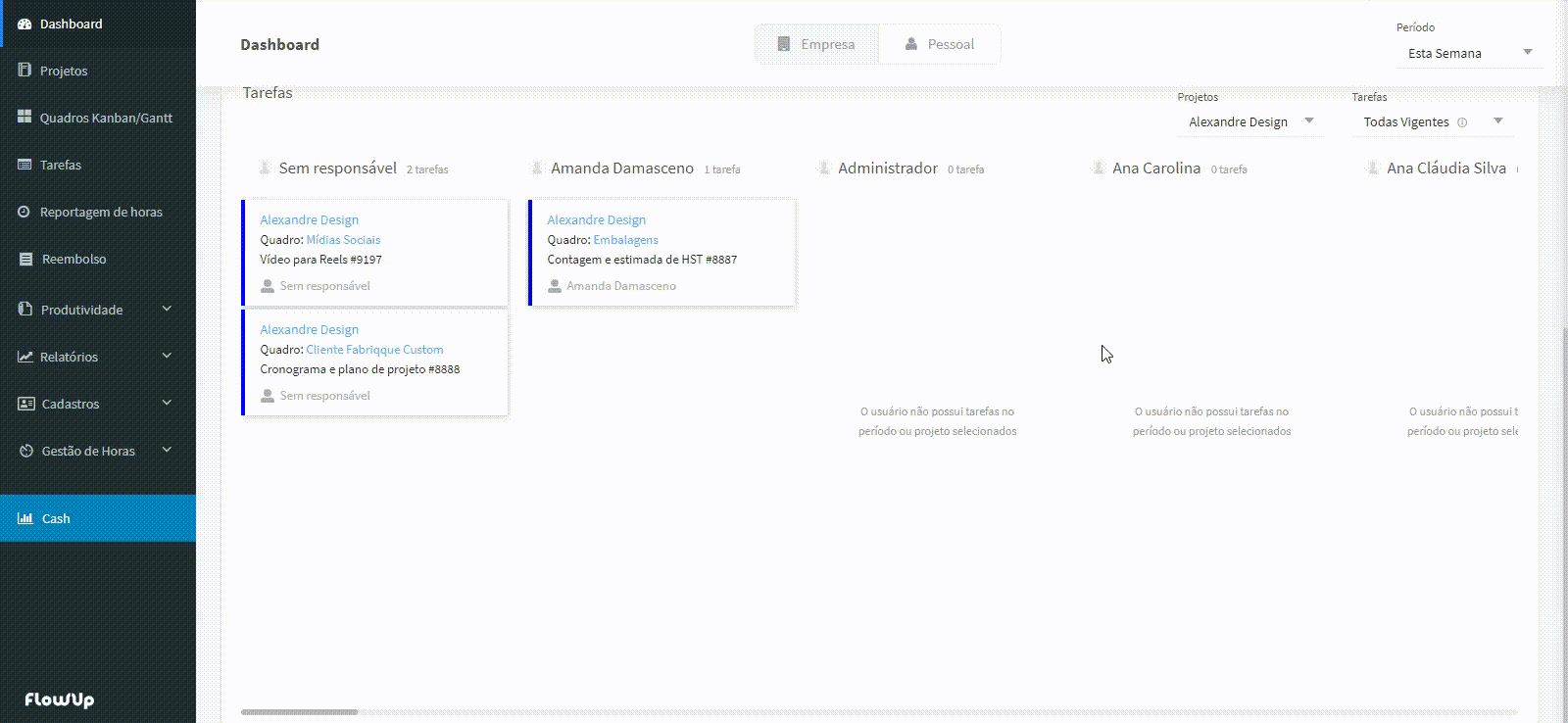
Task: Click the assignee icon on Contagem e estimada card
Action: (555, 286)
